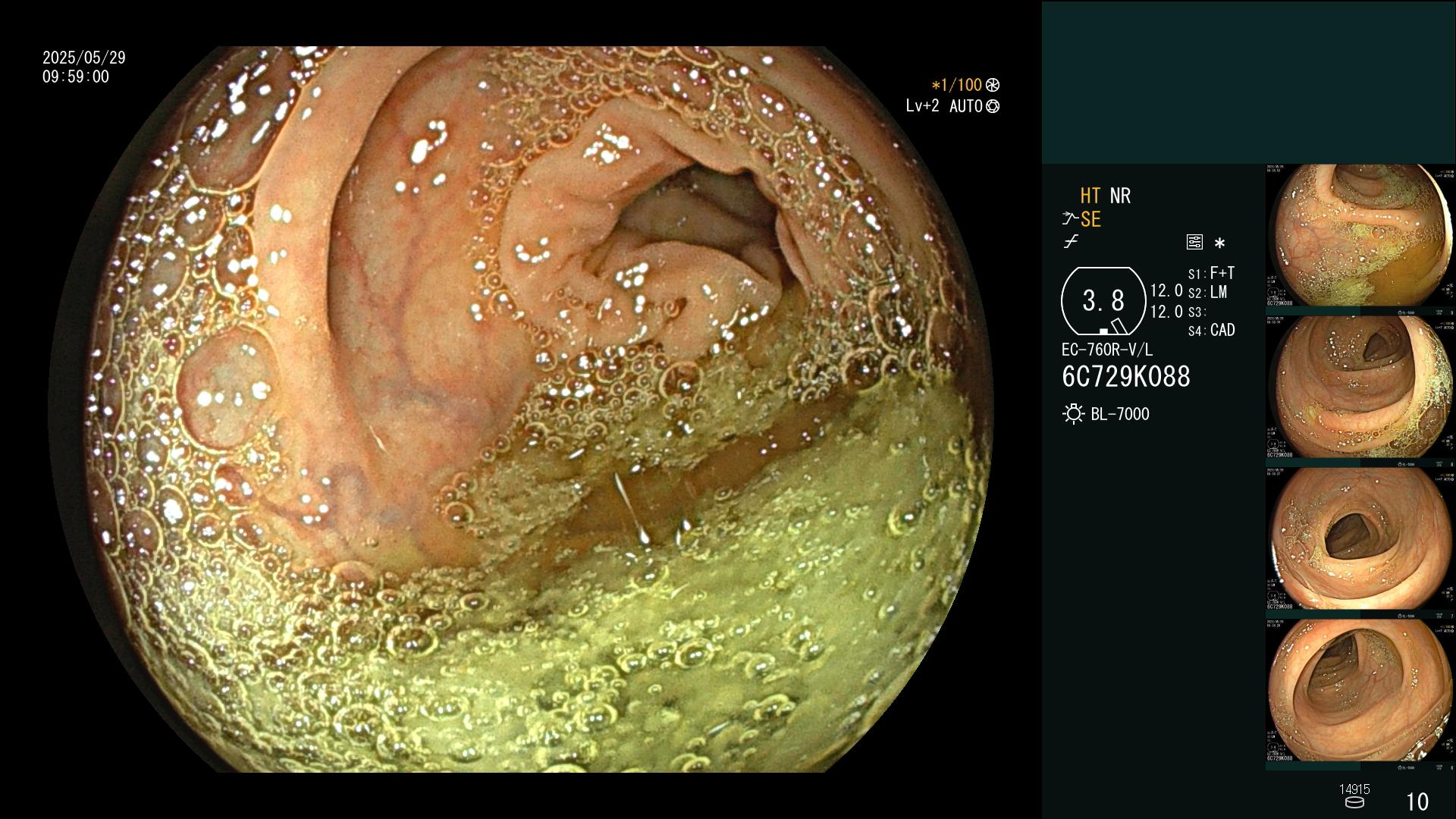The image size is (1456, 819).
Task: Click the AUTO iris mode text
Action: (965, 107)
